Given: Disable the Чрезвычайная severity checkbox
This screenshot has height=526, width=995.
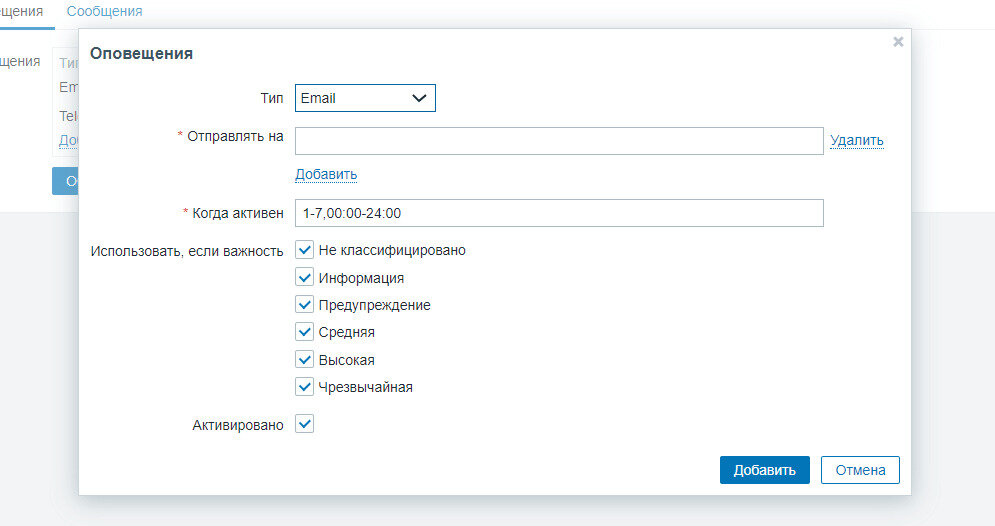Looking at the screenshot, I should (x=305, y=386).
